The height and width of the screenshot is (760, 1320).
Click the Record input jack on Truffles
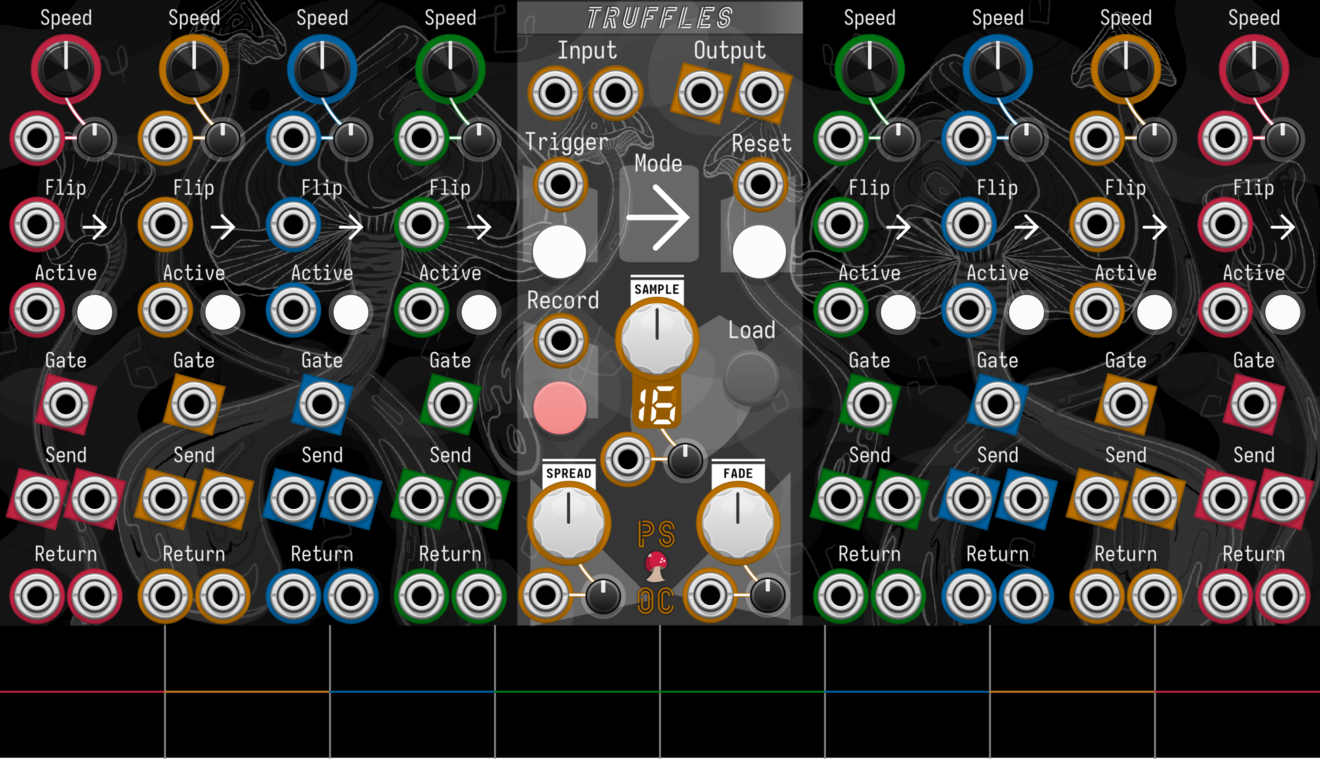tap(560, 341)
